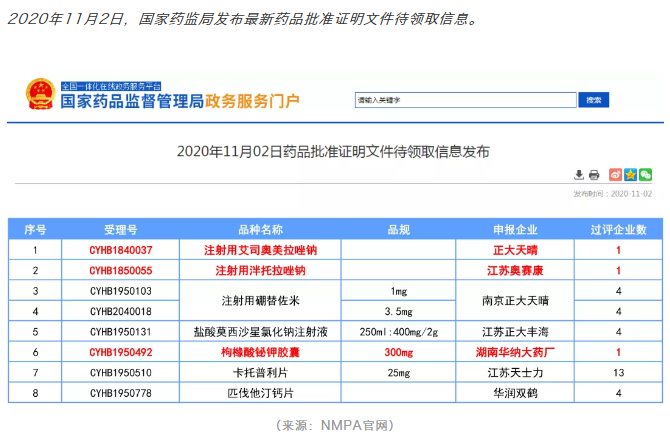This screenshot has width=670, height=443.
Task: Click the 序号 column header
Action: (x=35, y=229)
